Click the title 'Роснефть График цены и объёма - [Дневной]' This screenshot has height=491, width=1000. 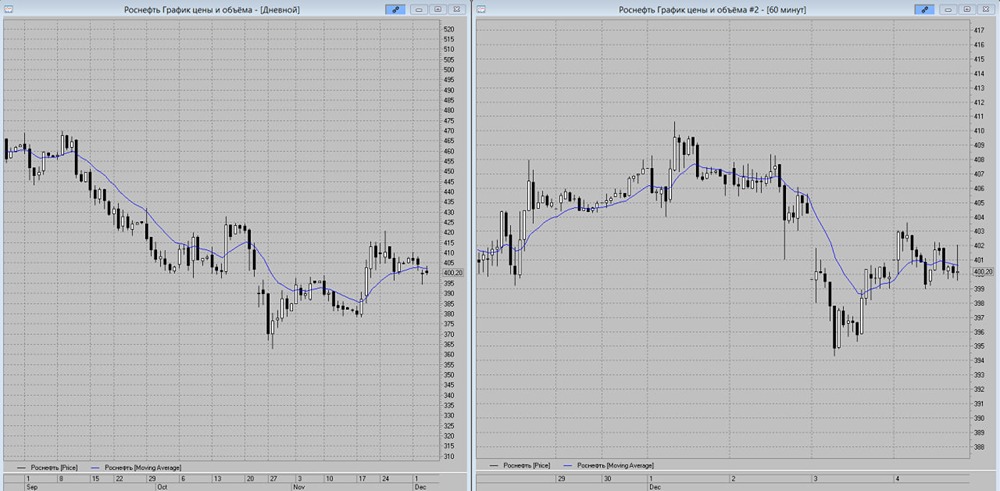(x=211, y=10)
